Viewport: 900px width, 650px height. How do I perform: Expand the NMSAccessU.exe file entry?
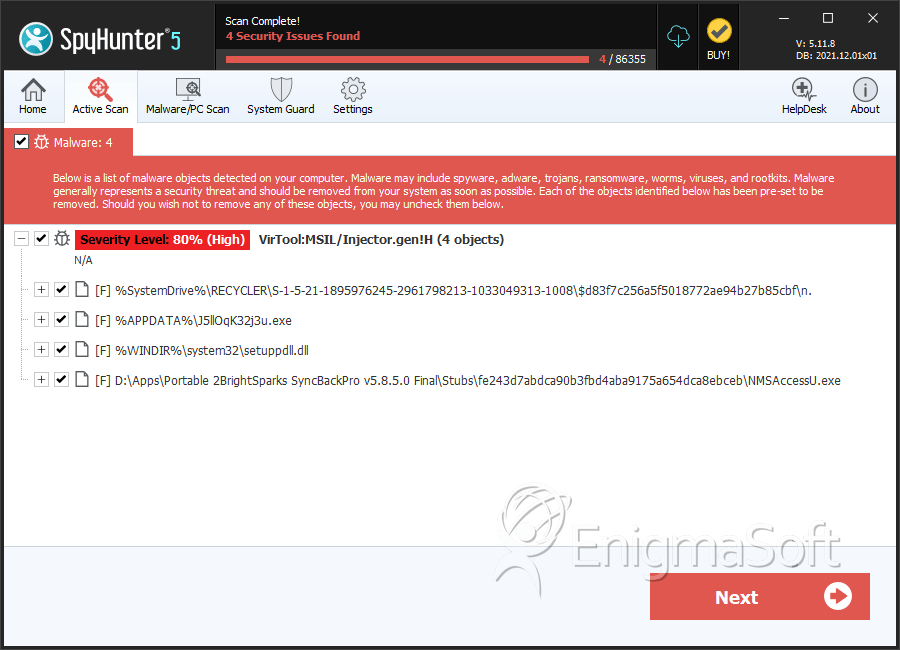pos(41,379)
